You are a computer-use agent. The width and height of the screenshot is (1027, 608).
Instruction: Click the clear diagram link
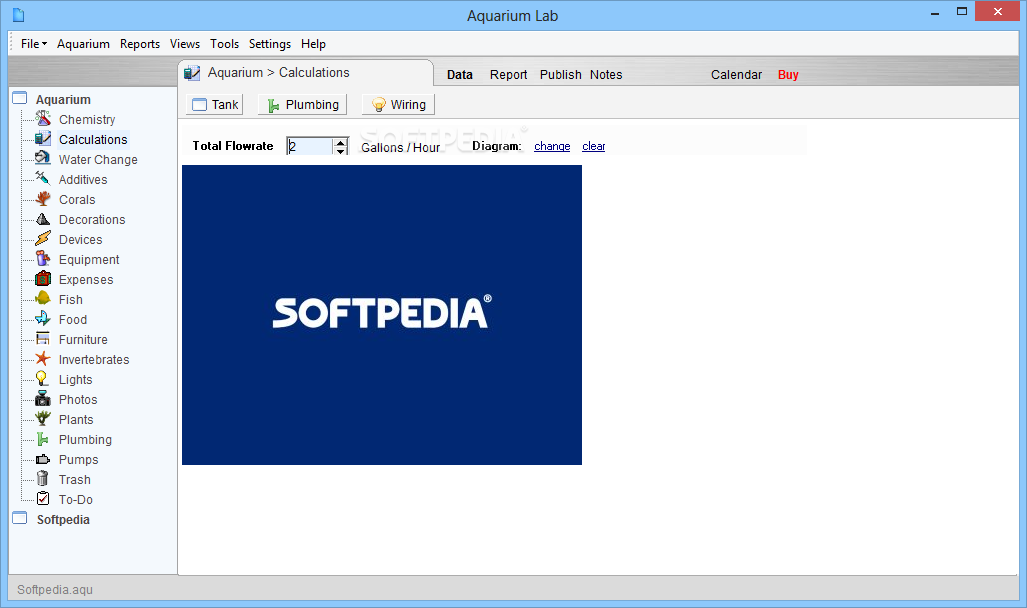pos(593,146)
